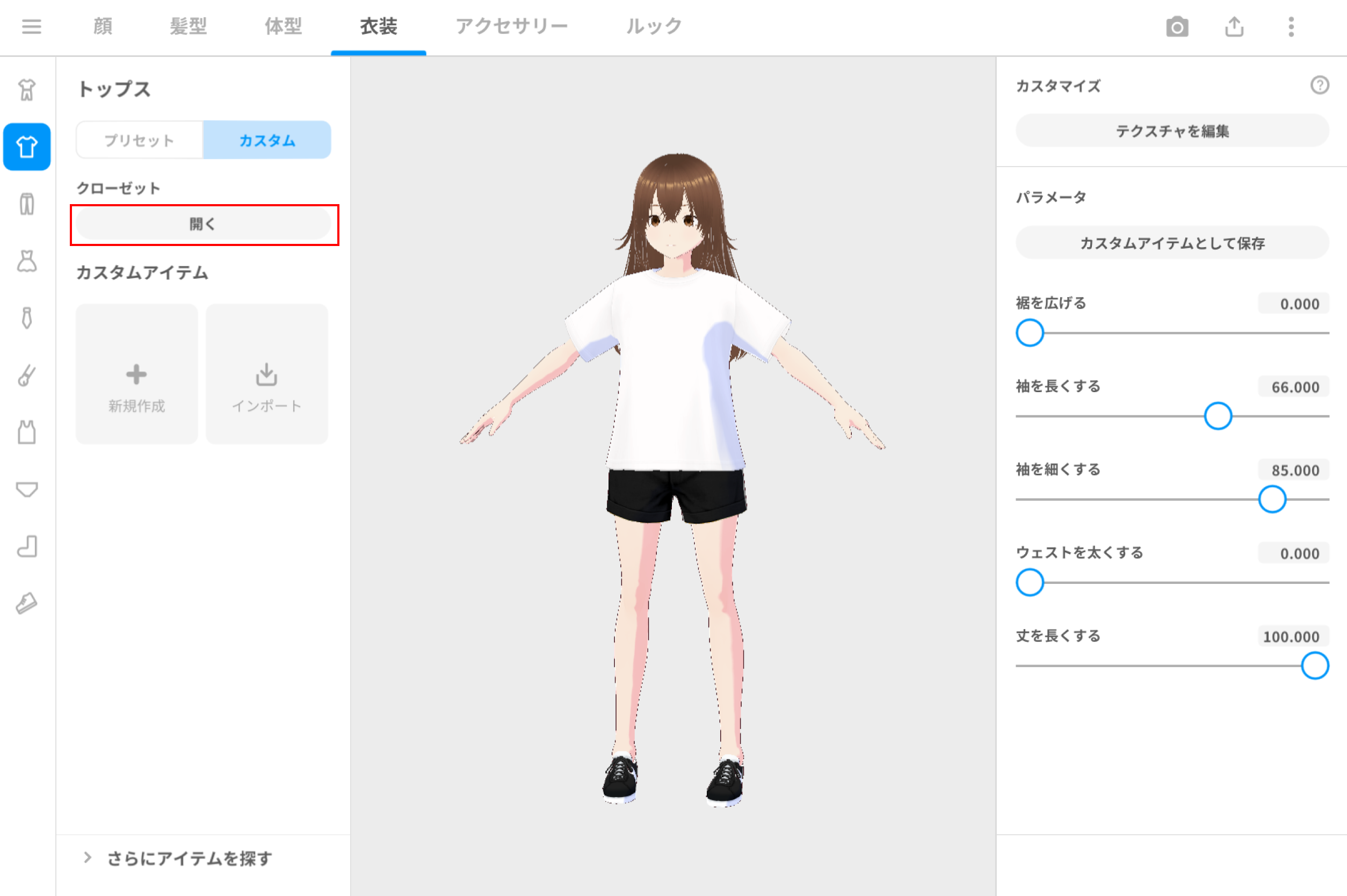The image size is (1347, 896).
Task: Create a new custom item with the plus tile
Action: pos(136,374)
